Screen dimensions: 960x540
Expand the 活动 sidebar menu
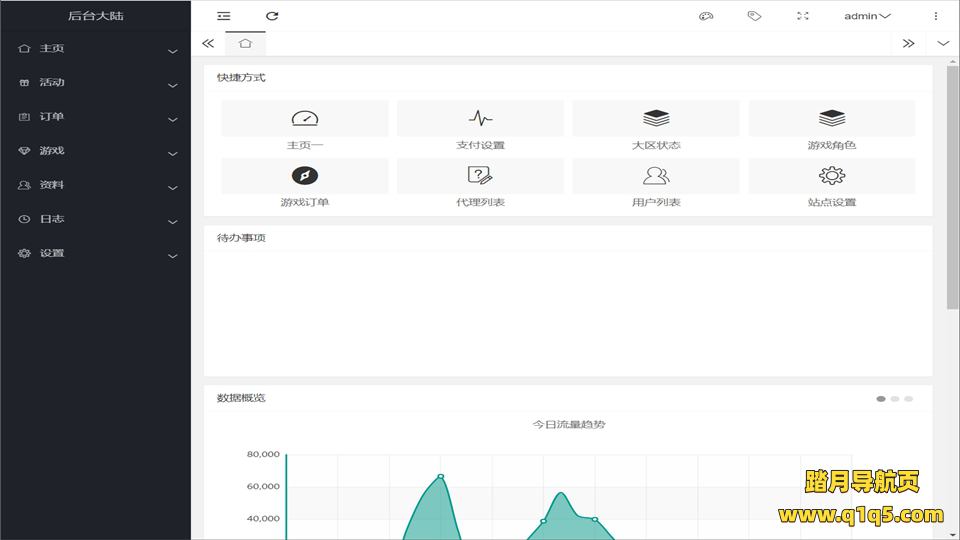click(95, 83)
